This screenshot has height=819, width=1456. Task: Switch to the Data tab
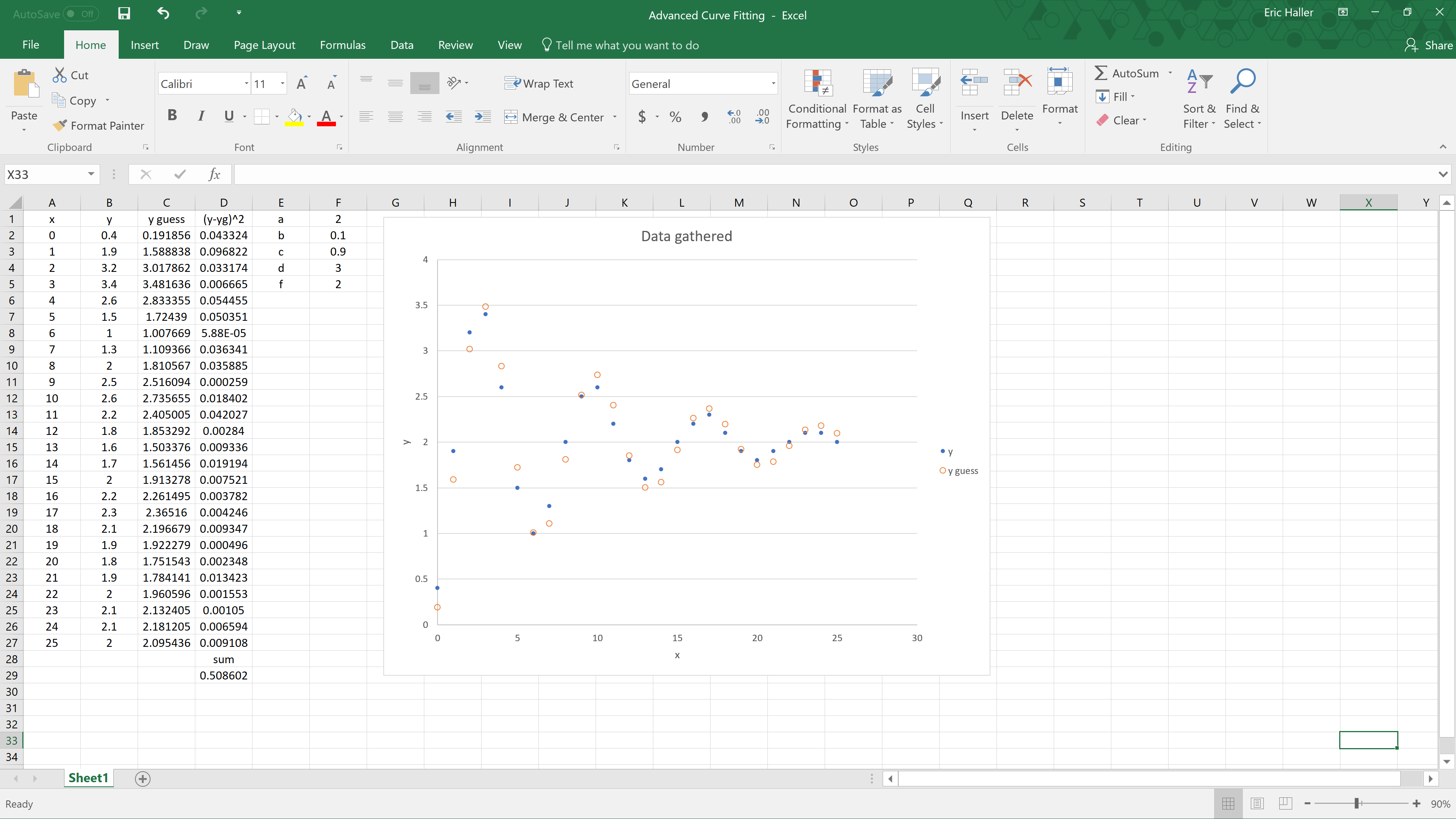[402, 45]
